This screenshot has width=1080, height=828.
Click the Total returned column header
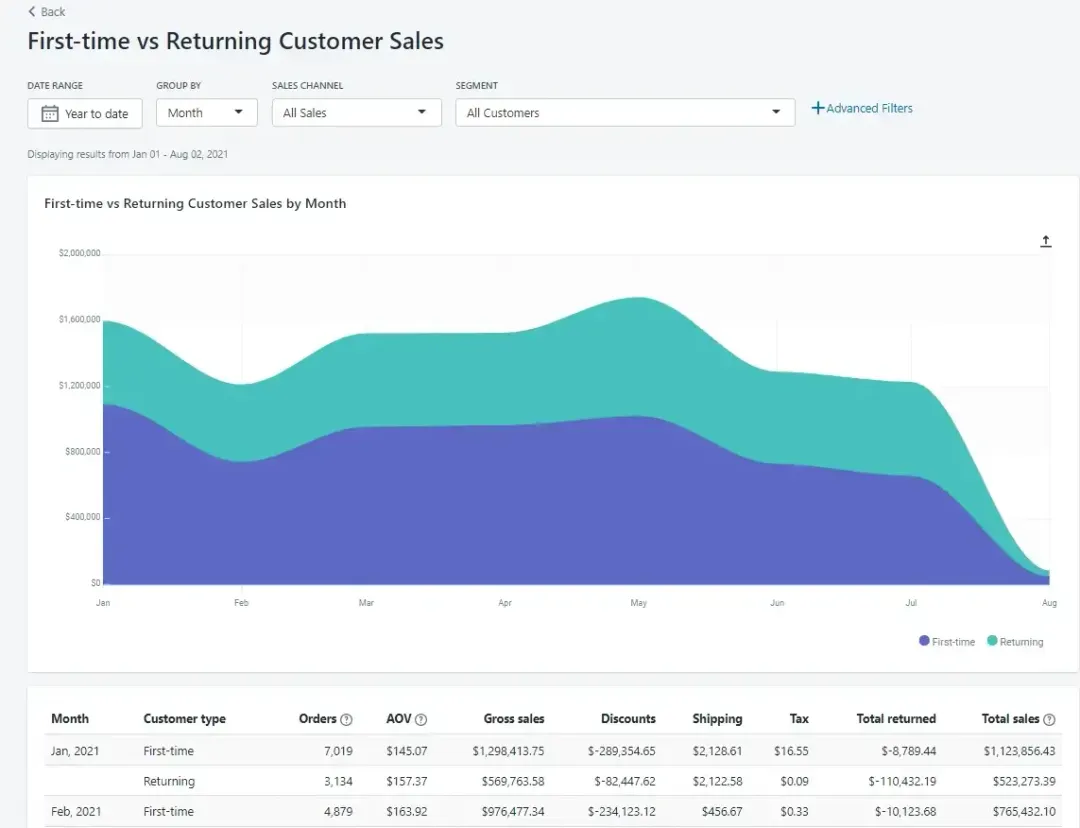(x=896, y=718)
